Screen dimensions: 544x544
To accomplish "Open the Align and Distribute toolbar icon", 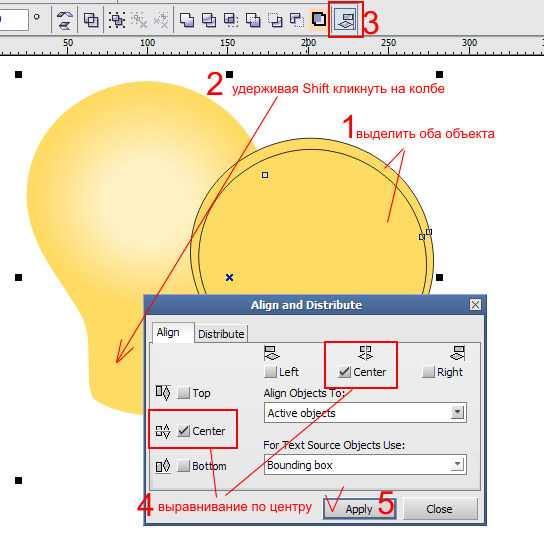I will [345, 19].
